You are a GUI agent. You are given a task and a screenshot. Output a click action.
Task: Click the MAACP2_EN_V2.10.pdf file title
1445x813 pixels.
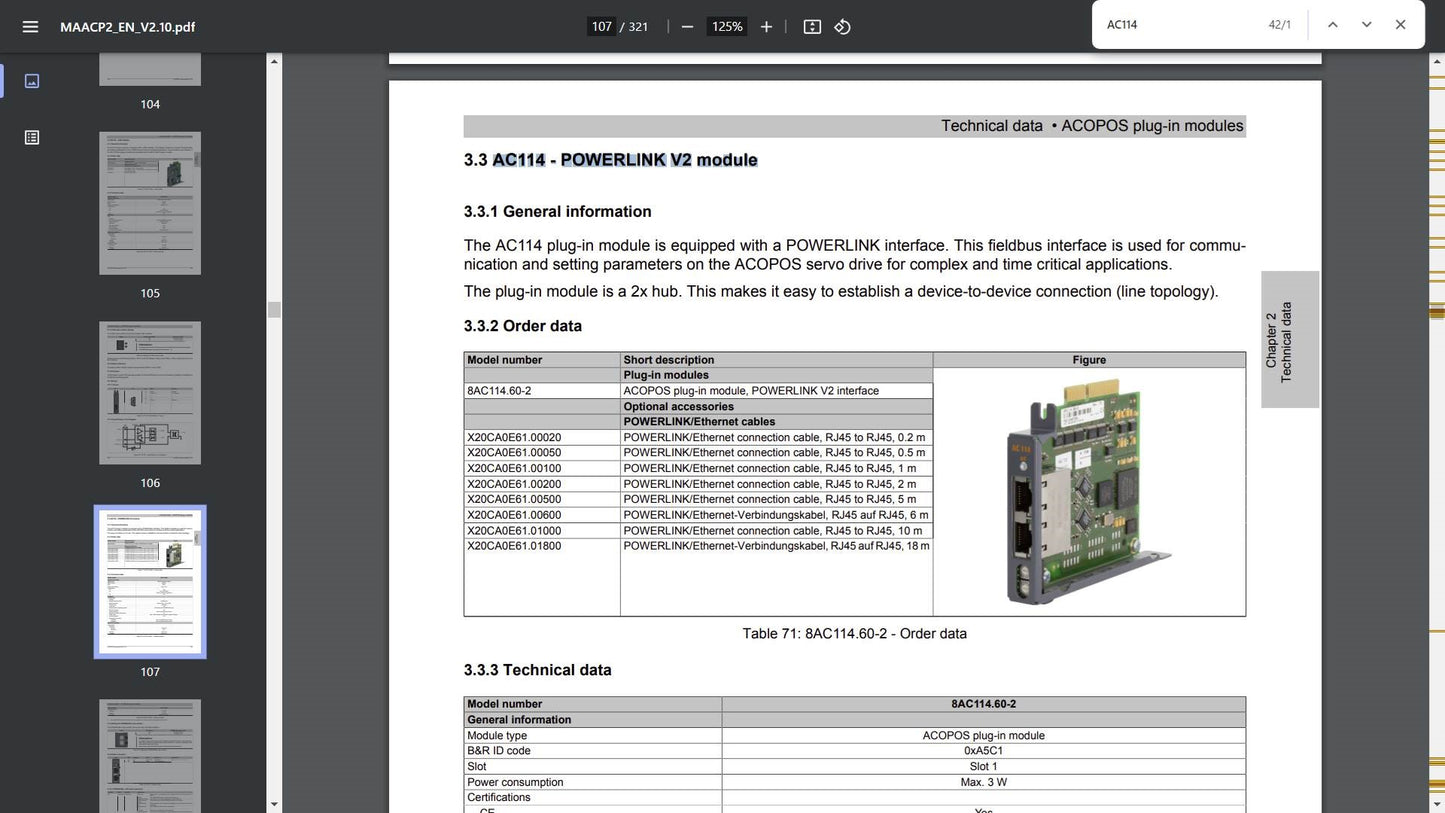click(x=128, y=27)
